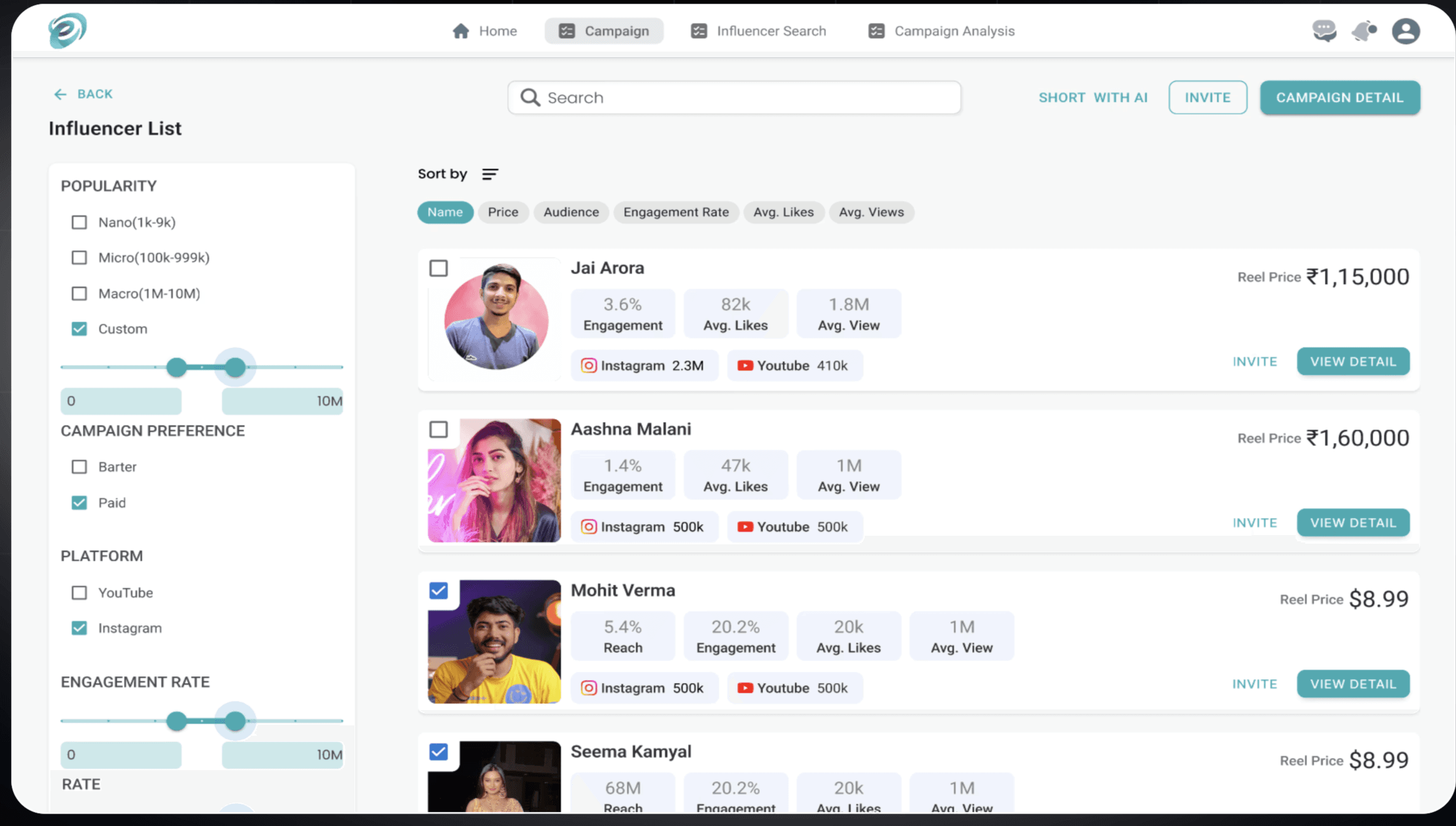Click Jai Arora's Instagram 2.3M badge
The height and width of the screenshot is (826, 1456).
point(644,366)
